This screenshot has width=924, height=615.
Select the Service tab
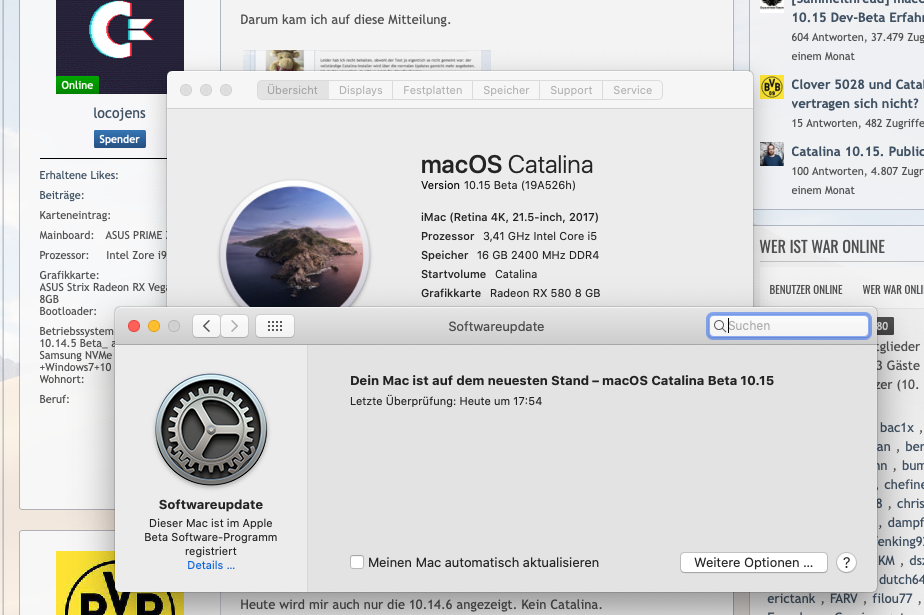pyautogui.click(x=632, y=90)
